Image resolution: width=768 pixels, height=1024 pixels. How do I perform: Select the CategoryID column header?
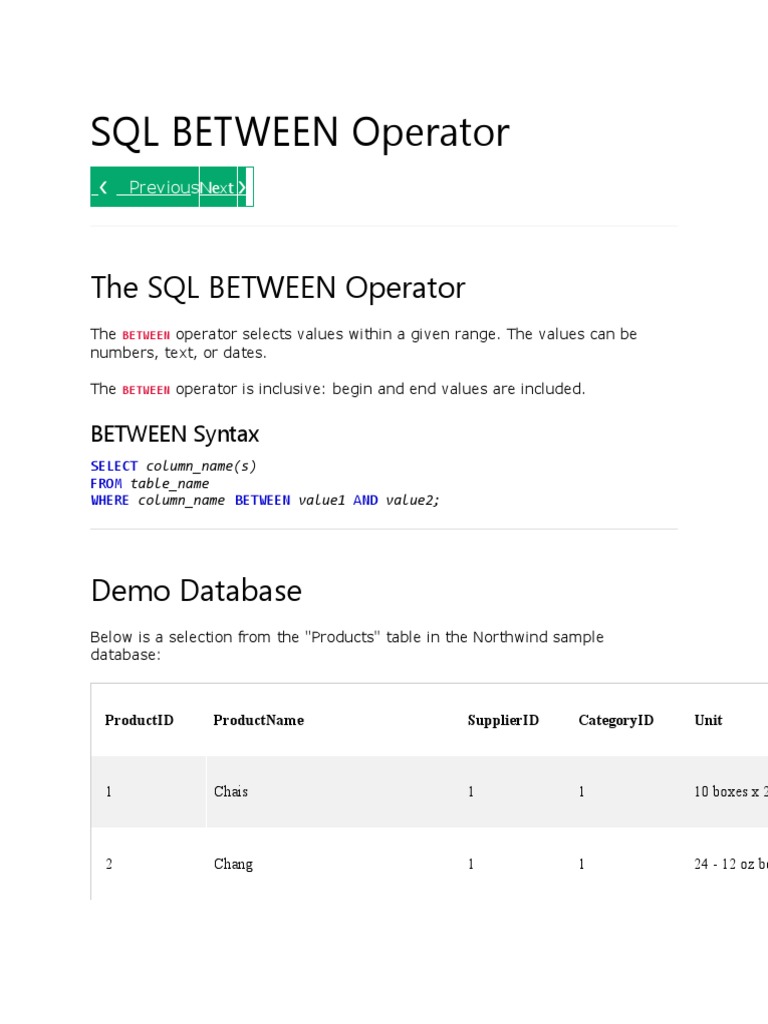pyautogui.click(x=616, y=720)
